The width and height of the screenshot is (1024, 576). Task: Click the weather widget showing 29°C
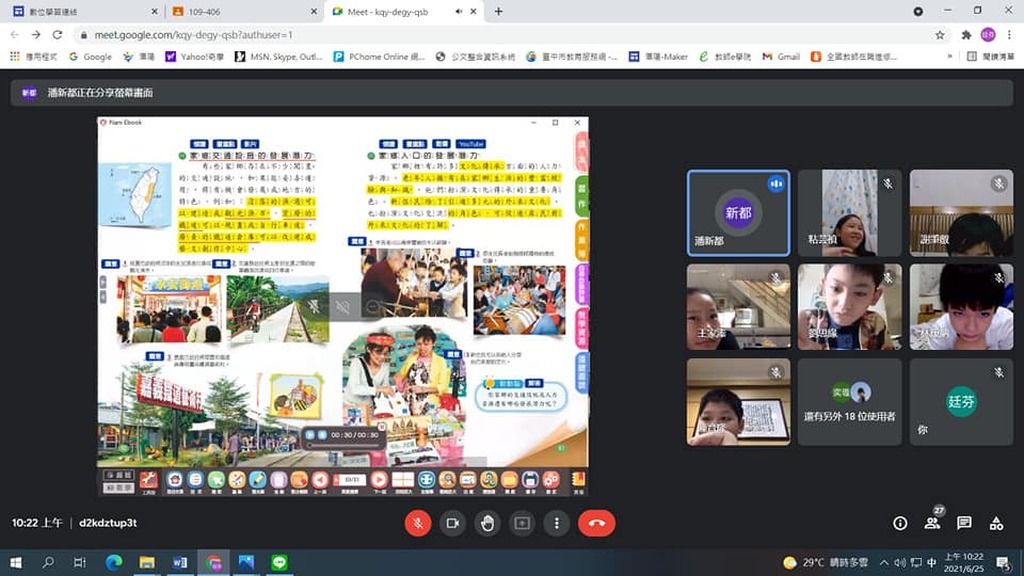(825, 562)
